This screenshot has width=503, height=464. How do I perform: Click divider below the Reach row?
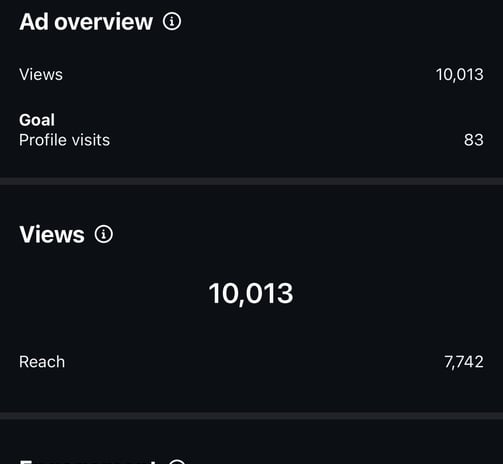[x=251, y=416]
